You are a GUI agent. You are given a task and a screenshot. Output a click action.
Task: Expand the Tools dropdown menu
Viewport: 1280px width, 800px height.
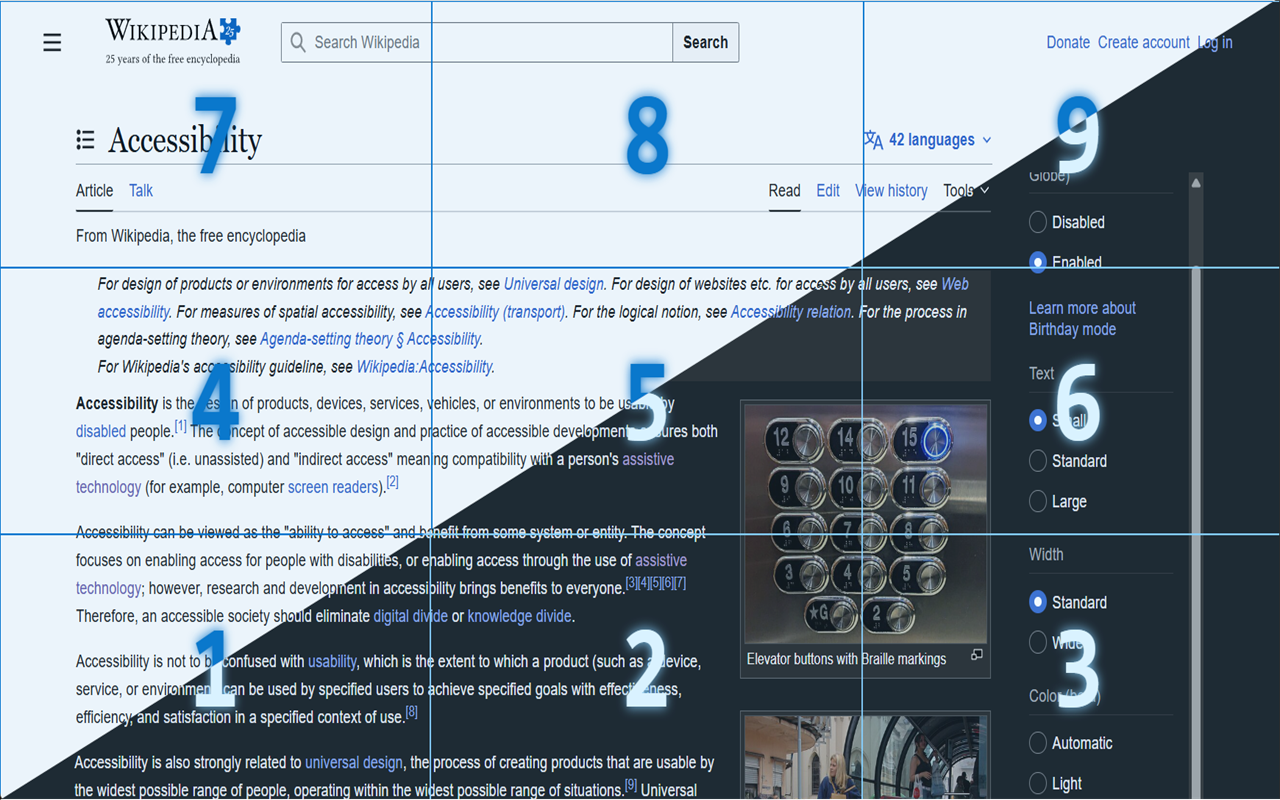click(966, 190)
